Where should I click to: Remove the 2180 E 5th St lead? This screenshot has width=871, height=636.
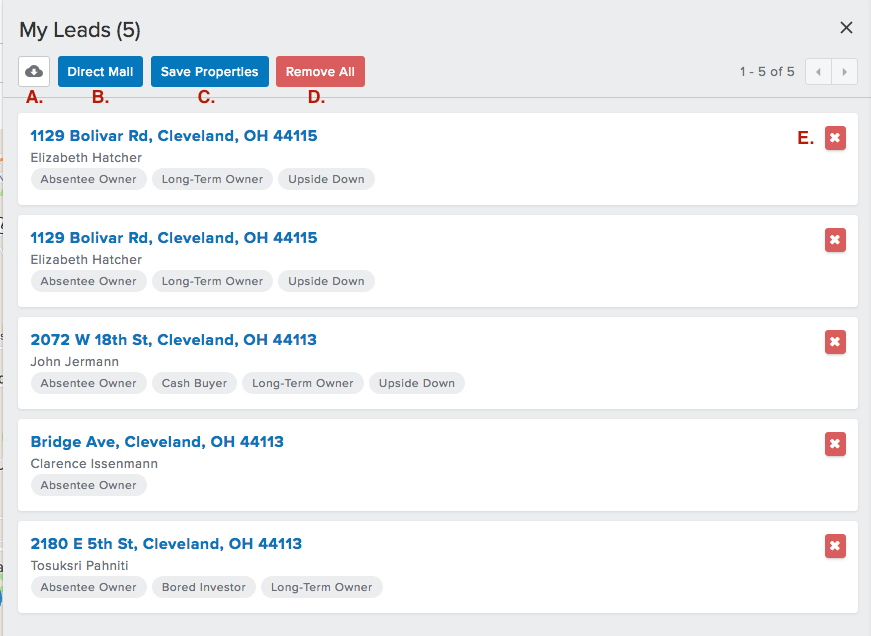click(835, 546)
